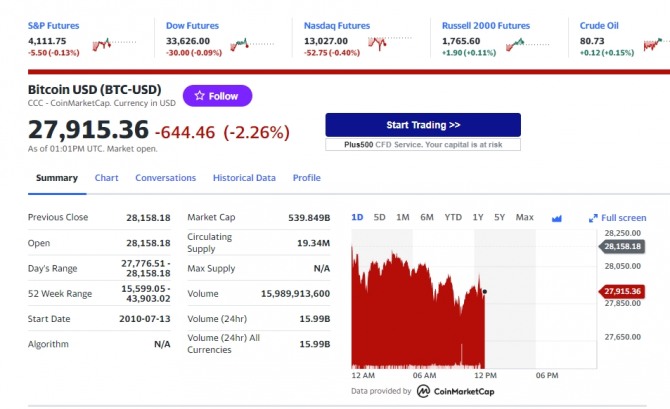This screenshot has width=670, height=409.
Task: Click the star icon in Follow button
Action: [200, 96]
